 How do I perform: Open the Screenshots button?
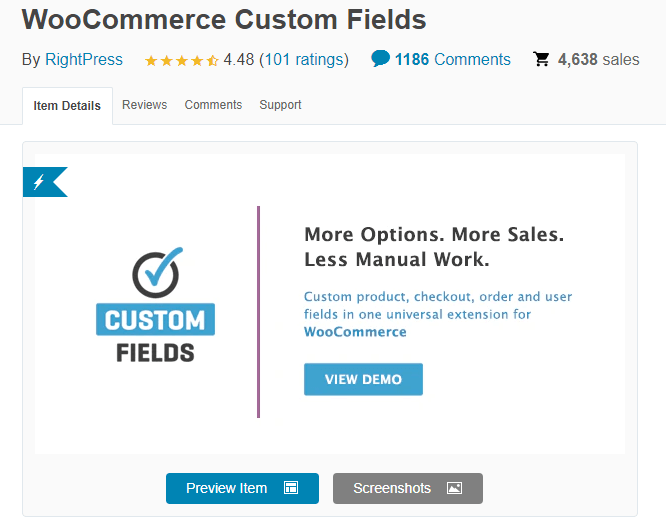pyautogui.click(x=407, y=488)
